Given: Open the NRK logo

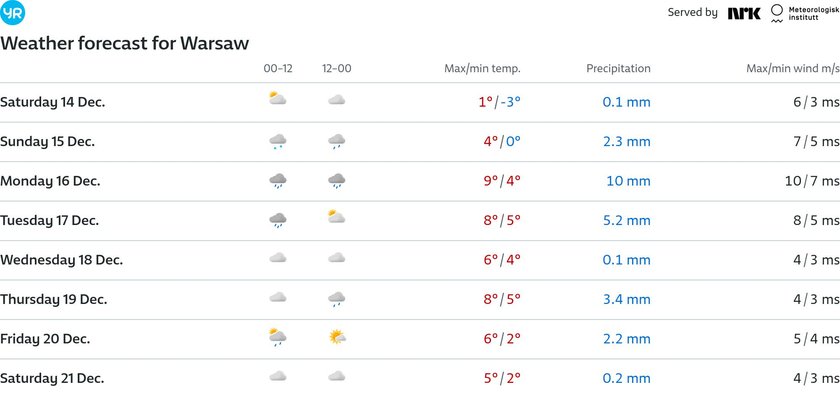Looking at the screenshot, I should [x=744, y=13].
